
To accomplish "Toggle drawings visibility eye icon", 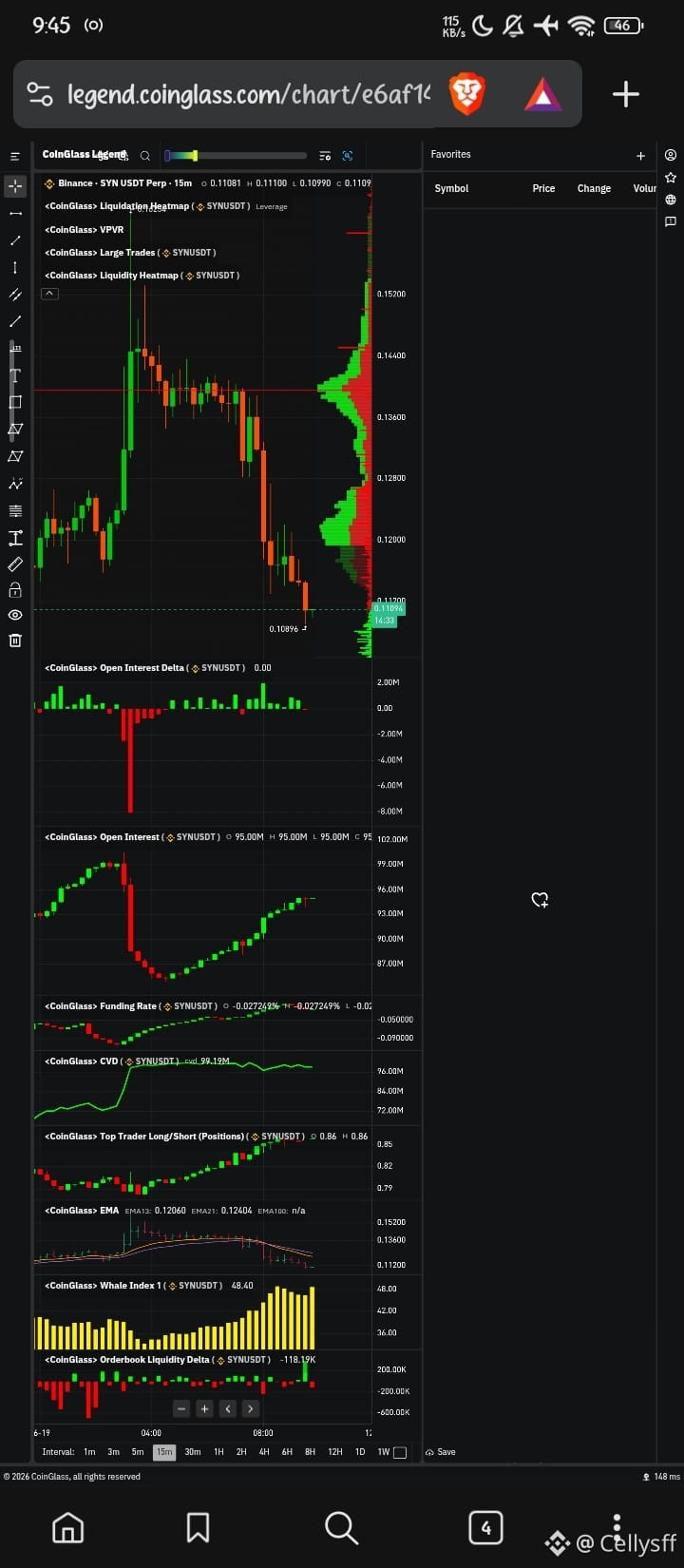I will (15, 616).
